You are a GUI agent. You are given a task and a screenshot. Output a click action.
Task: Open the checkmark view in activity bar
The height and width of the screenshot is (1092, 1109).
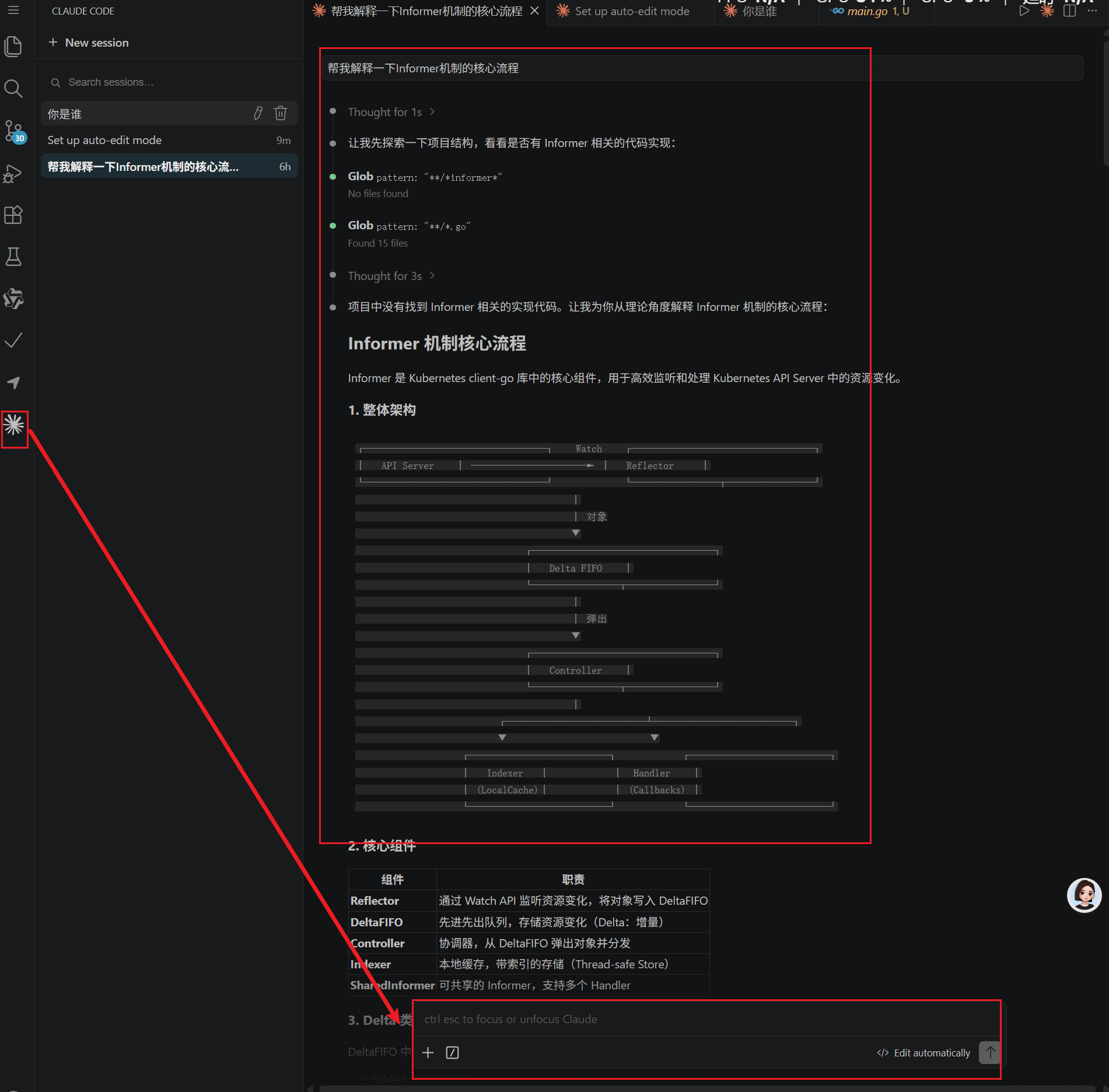coord(13,340)
